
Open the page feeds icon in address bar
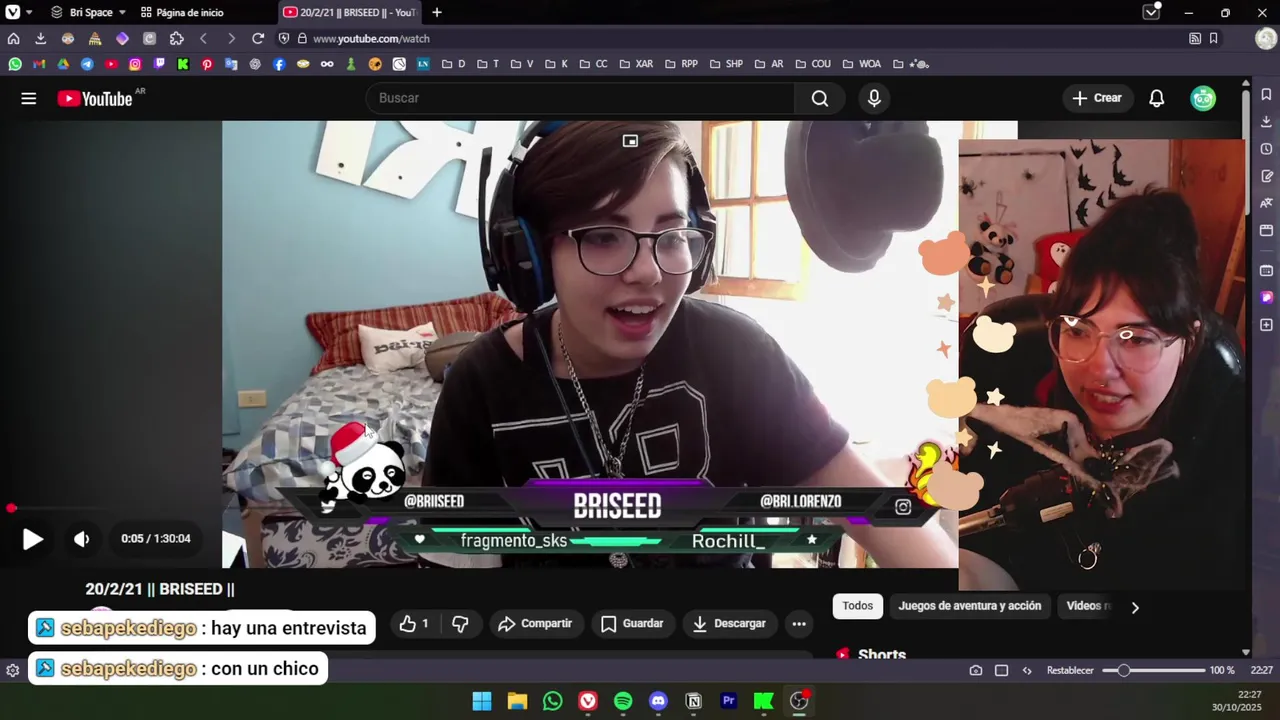coord(1195,38)
